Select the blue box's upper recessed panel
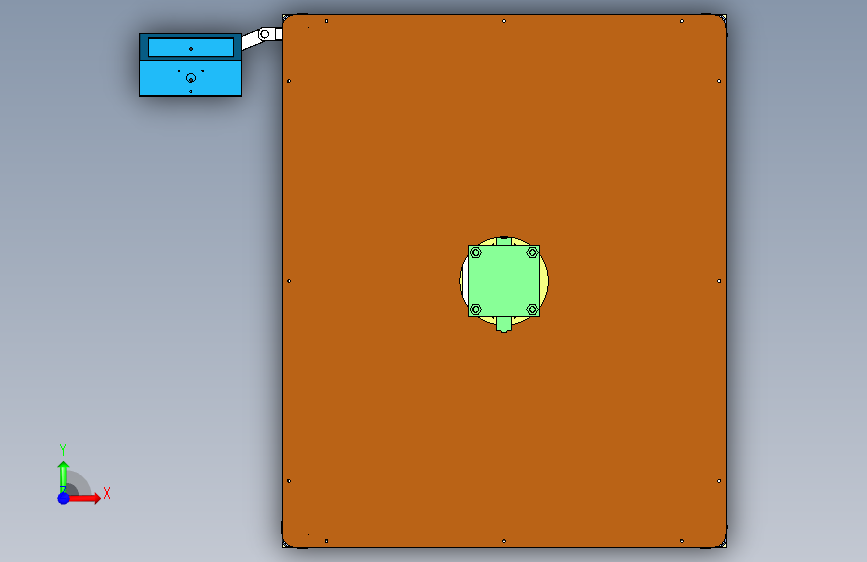The width and height of the screenshot is (867, 562). 191,48
